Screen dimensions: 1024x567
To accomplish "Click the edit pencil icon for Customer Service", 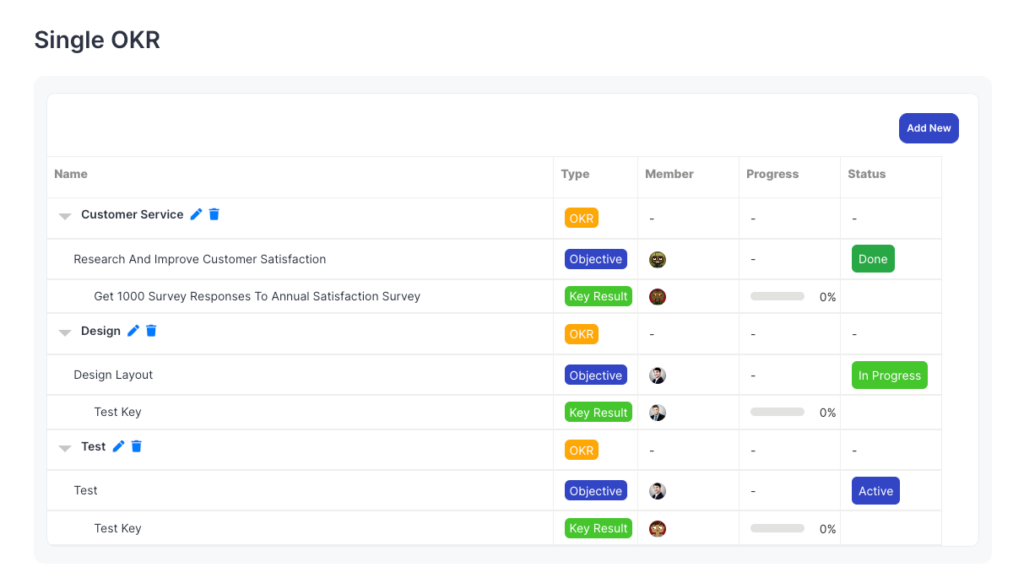I will [x=196, y=214].
